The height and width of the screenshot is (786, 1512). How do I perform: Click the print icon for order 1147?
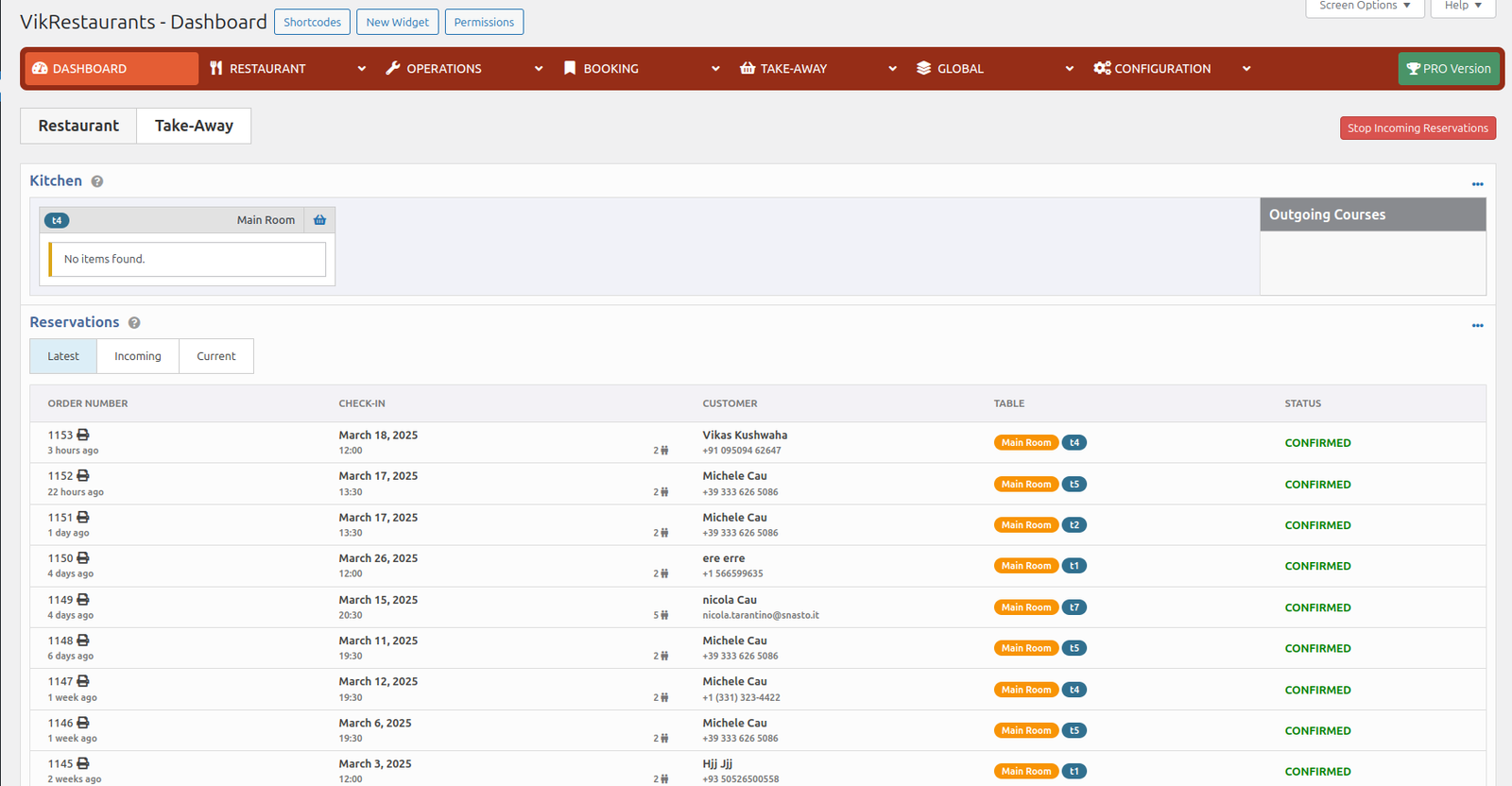83,680
